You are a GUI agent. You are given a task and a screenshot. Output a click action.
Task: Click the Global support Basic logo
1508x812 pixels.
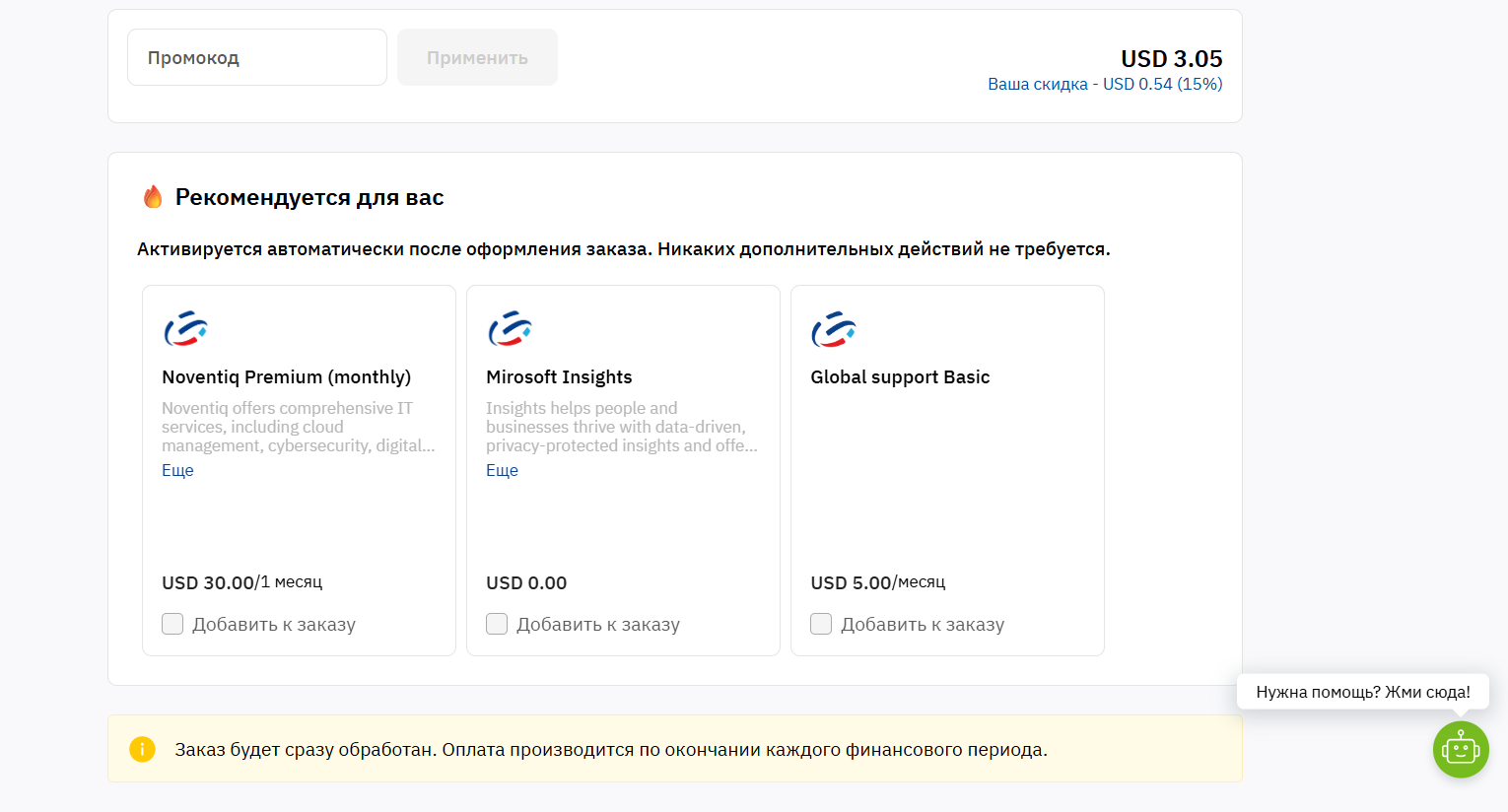tap(834, 329)
